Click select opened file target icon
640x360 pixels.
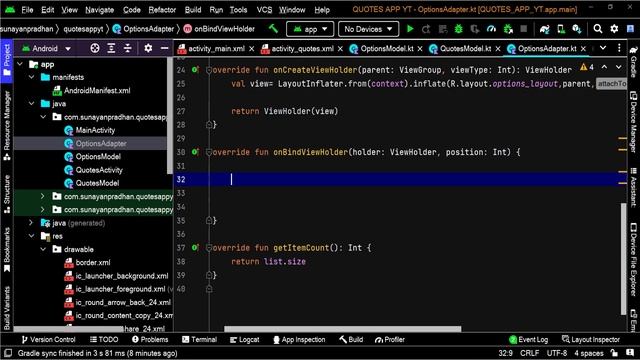[x=95, y=48]
